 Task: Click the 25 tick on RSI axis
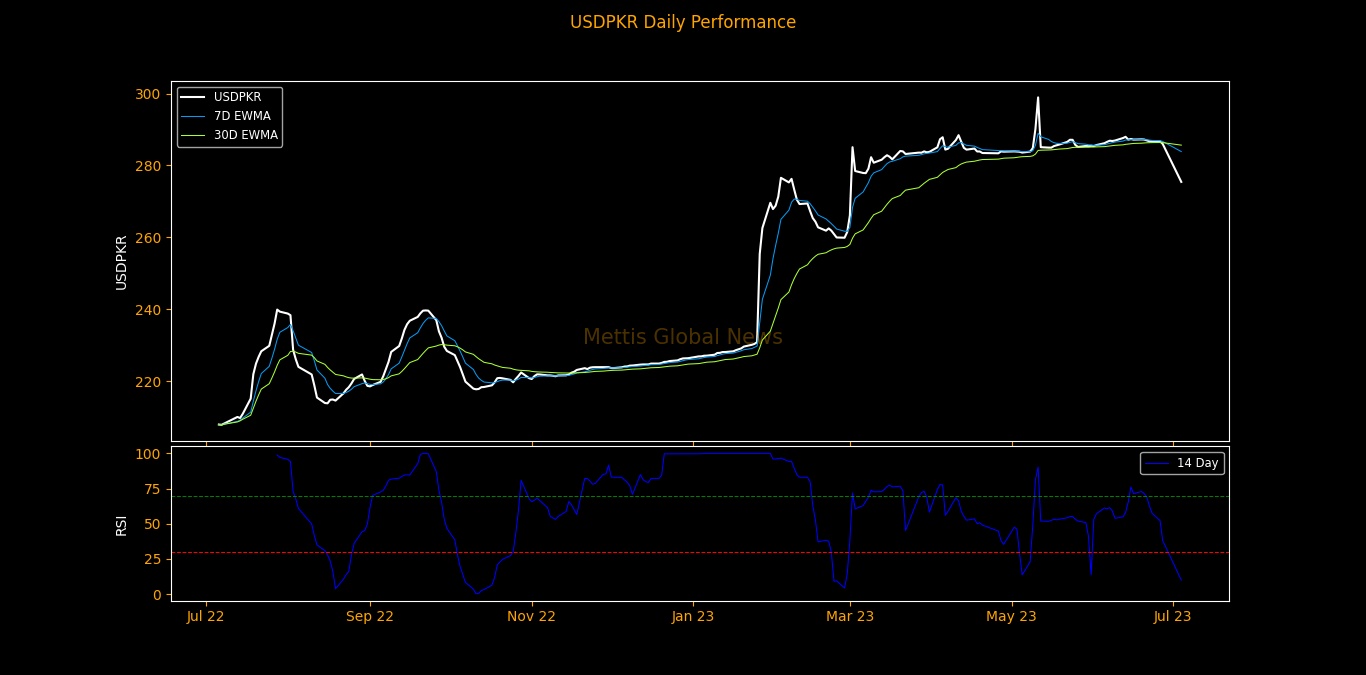coord(152,559)
